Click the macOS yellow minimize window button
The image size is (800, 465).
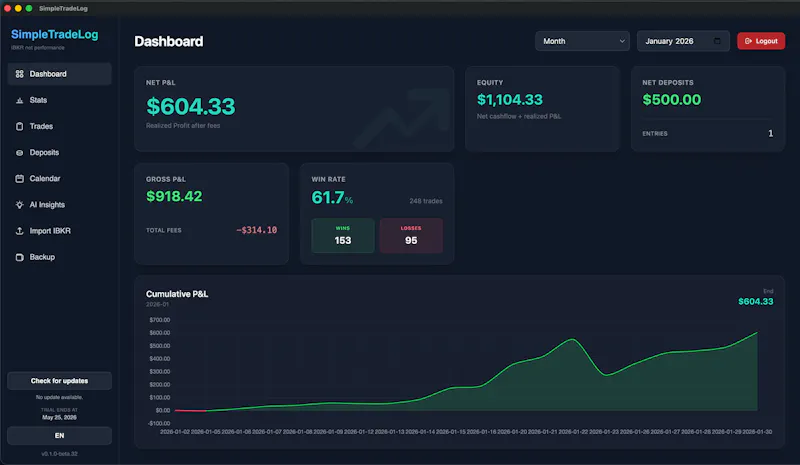tap(18, 8)
